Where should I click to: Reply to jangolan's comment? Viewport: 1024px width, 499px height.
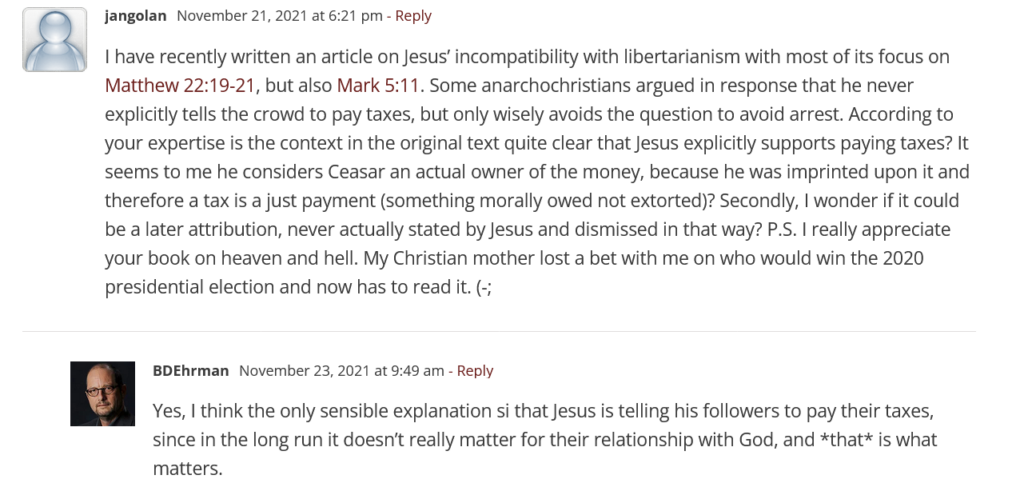click(x=413, y=16)
